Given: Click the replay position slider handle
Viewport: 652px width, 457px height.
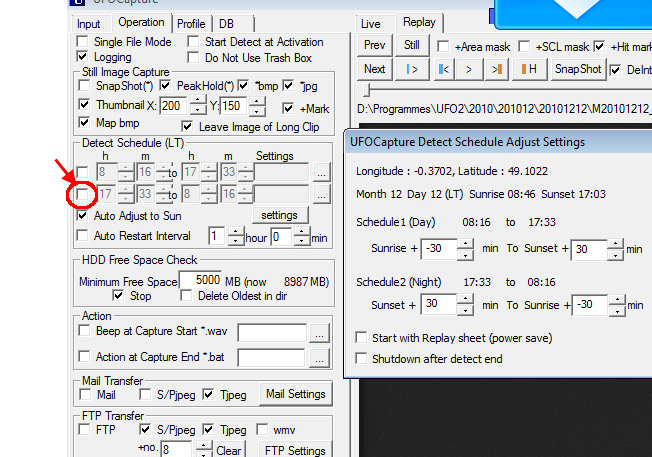Looking at the screenshot, I should click(x=364, y=91).
